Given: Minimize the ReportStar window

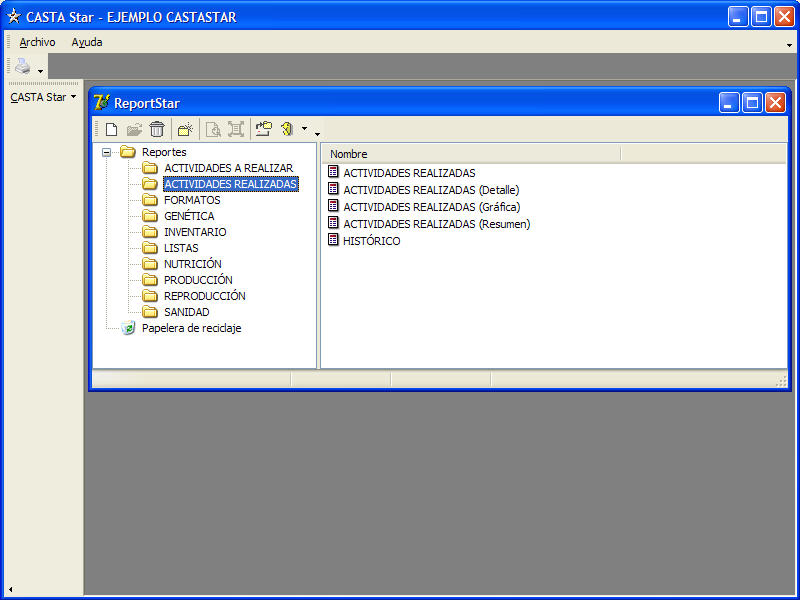Looking at the screenshot, I should coord(729,103).
